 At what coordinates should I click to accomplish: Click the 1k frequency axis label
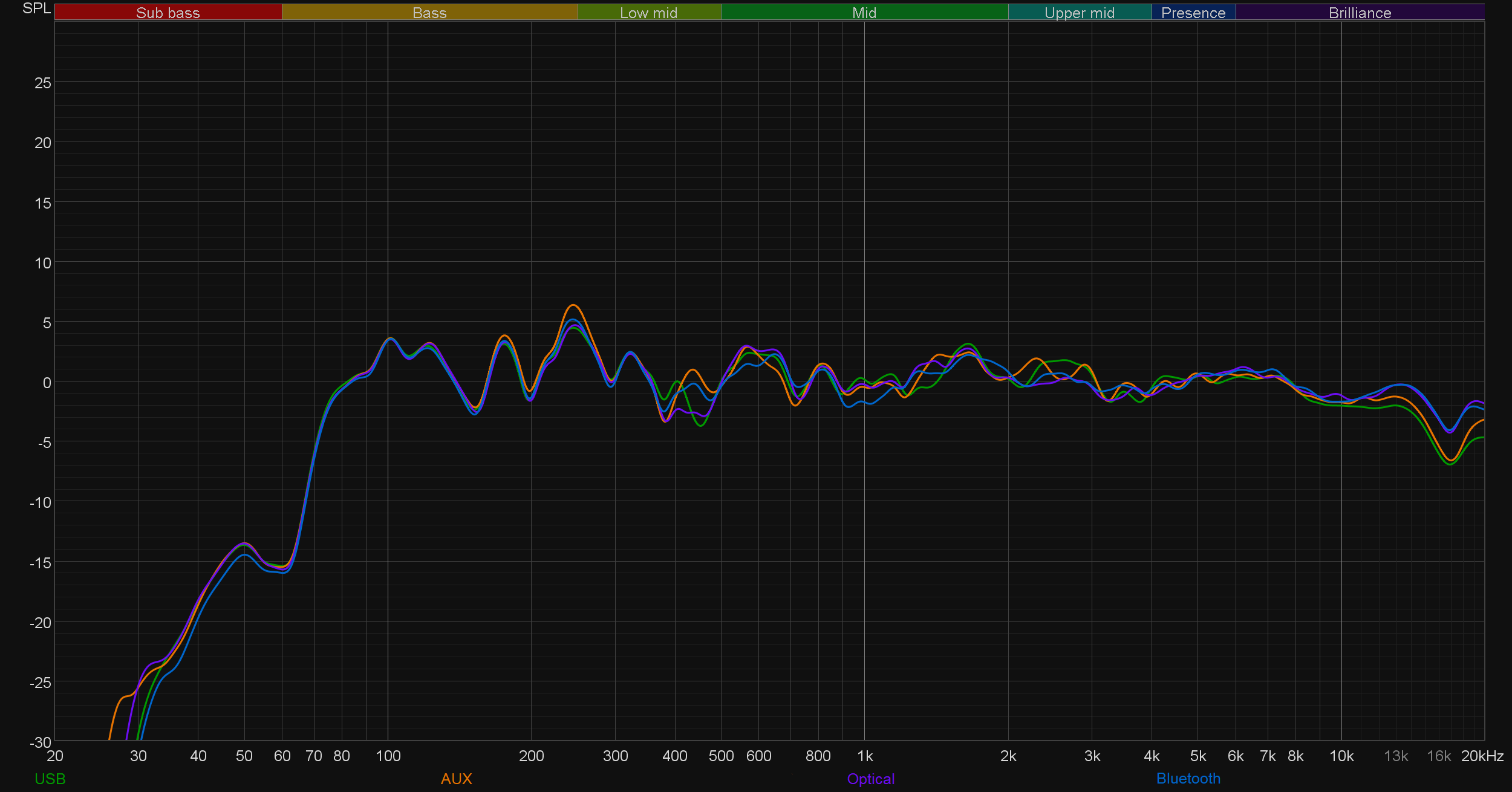(x=865, y=756)
